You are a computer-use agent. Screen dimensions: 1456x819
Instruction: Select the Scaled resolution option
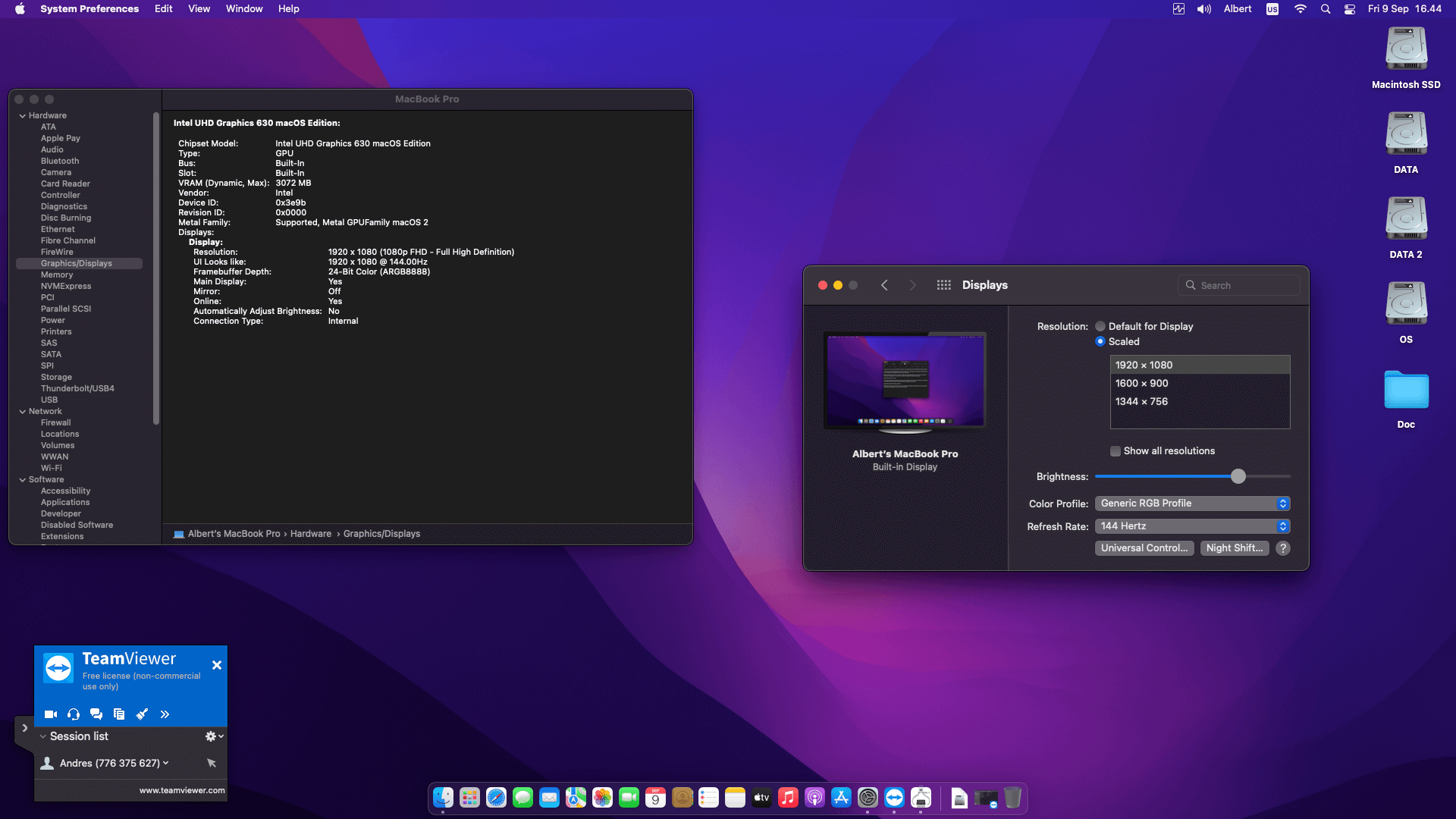(1100, 341)
